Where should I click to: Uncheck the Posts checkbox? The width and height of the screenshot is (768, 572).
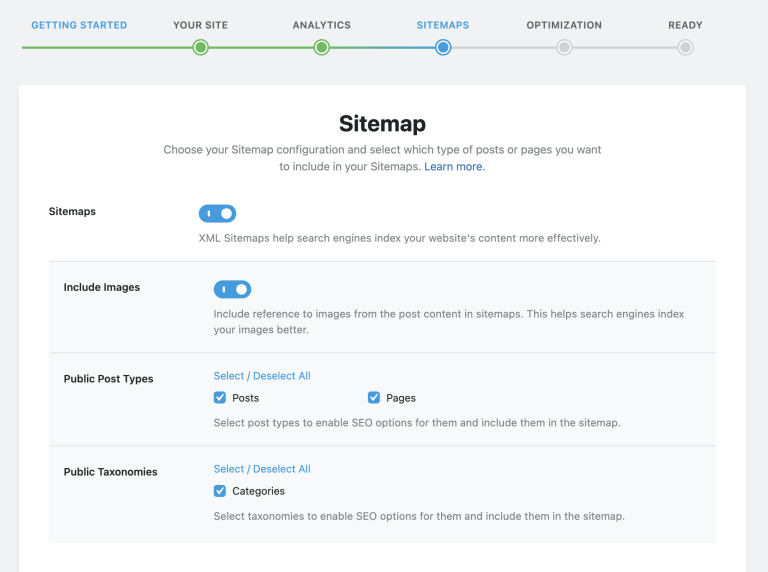[220, 398]
